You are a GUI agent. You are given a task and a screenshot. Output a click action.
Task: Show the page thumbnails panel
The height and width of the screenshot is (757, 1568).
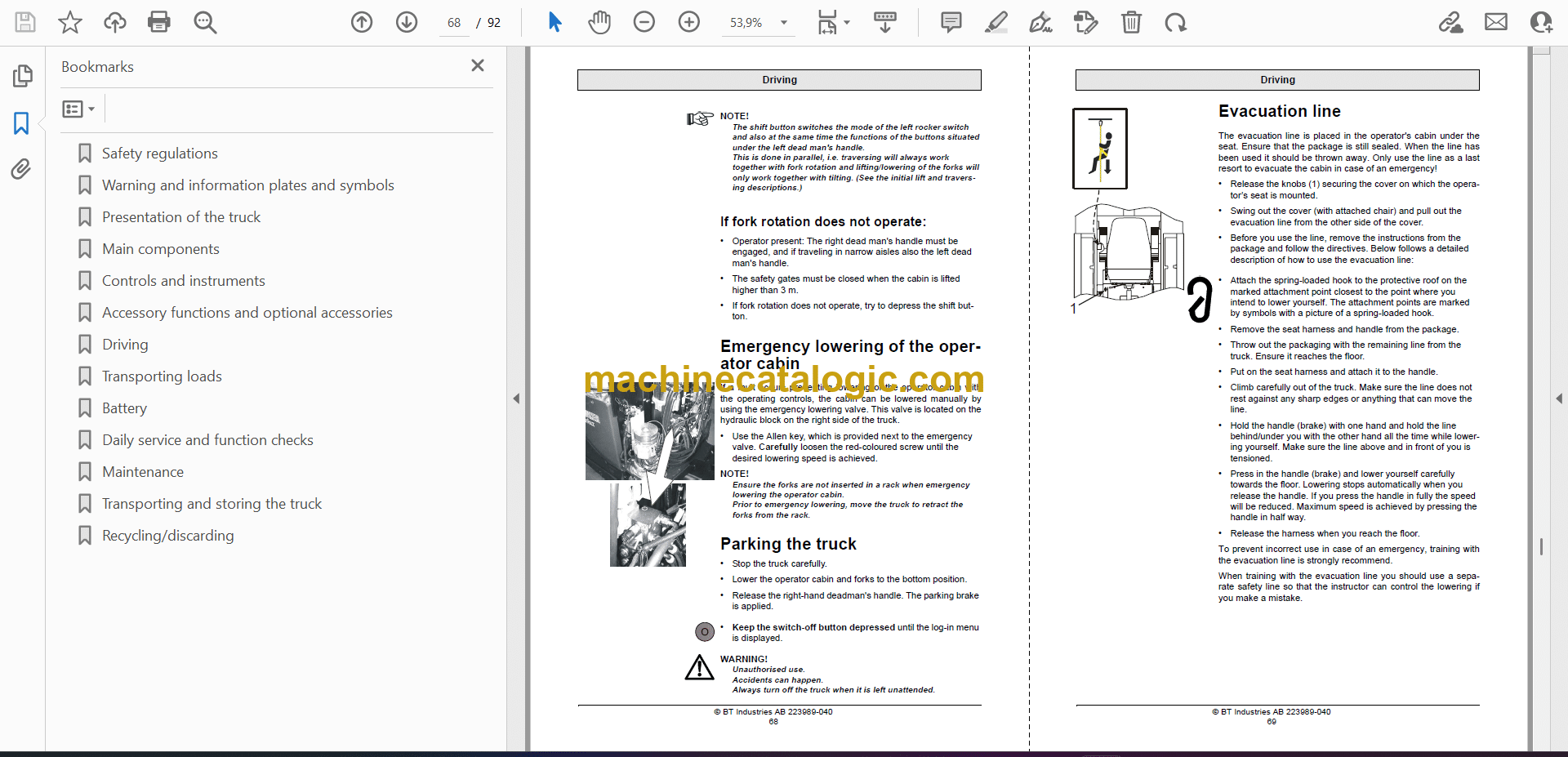(x=22, y=76)
